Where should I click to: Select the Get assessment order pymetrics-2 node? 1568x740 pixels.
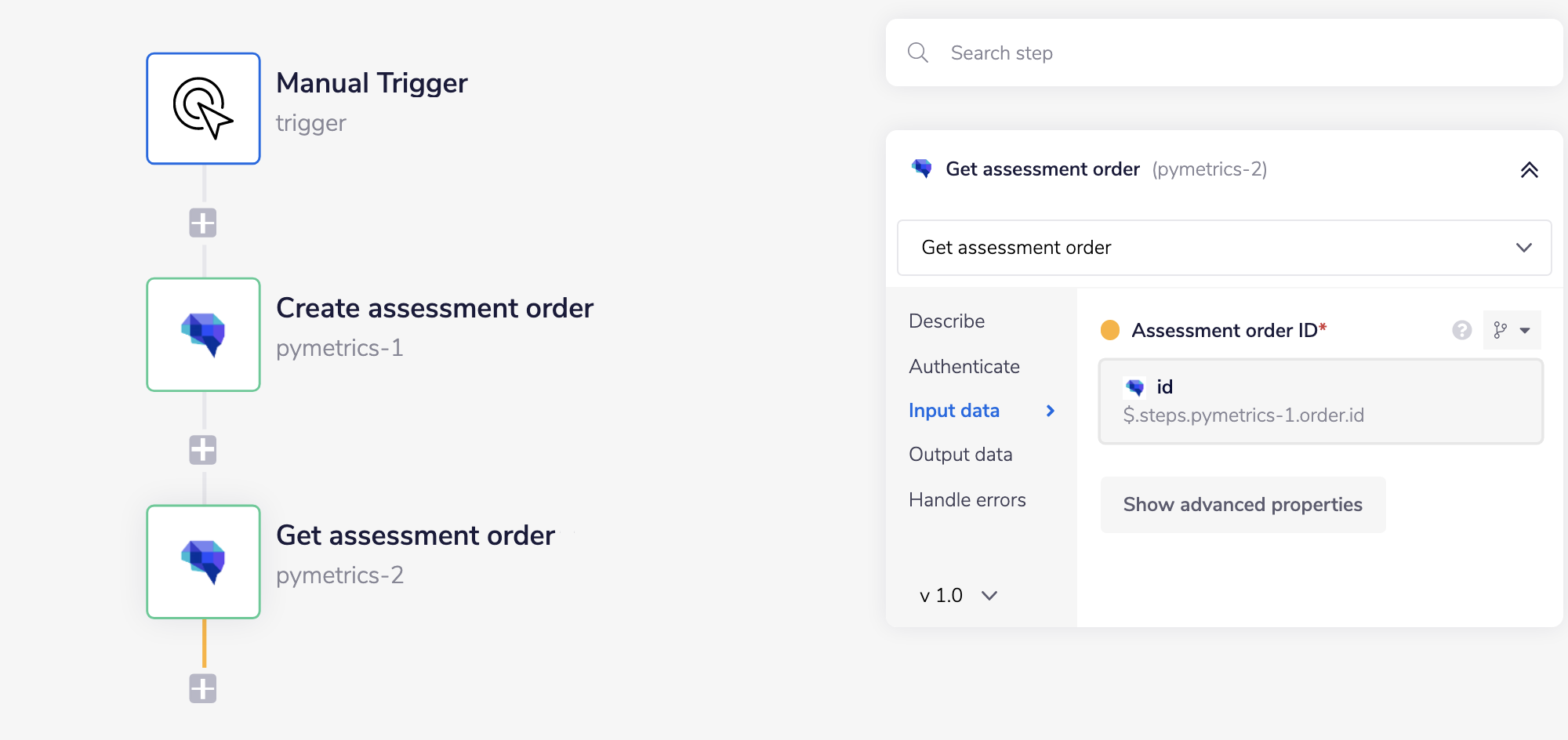203,561
